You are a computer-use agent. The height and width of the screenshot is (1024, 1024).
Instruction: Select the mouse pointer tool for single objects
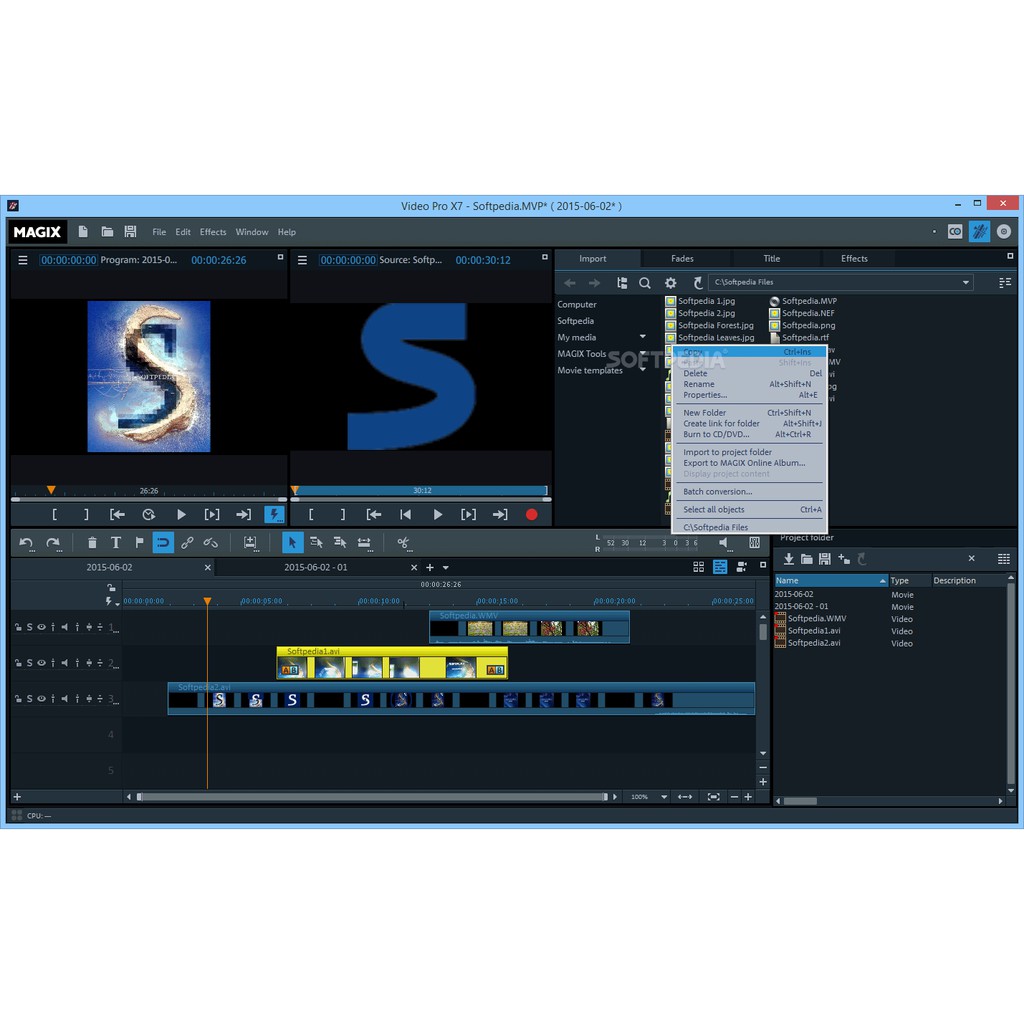coord(292,543)
